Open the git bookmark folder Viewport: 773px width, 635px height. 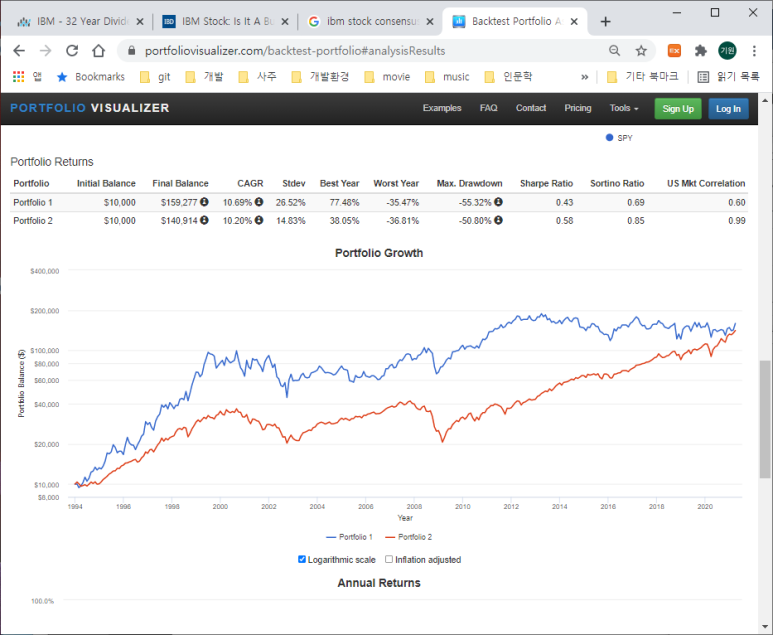coord(155,77)
